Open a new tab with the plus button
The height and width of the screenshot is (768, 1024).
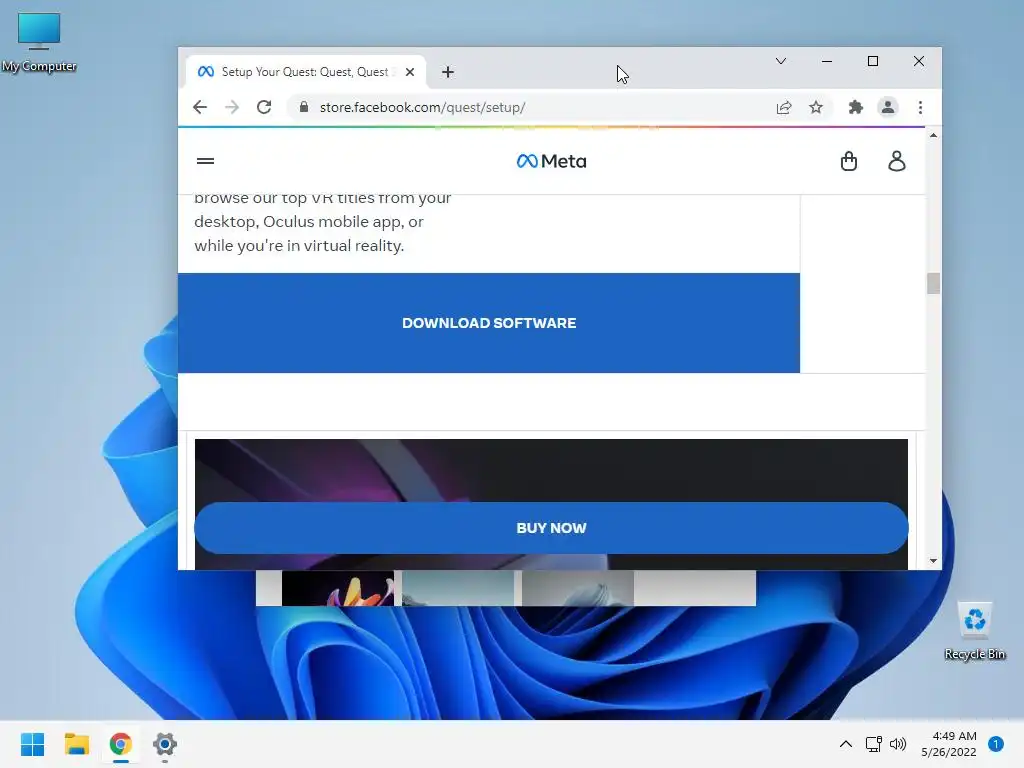[x=447, y=72]
